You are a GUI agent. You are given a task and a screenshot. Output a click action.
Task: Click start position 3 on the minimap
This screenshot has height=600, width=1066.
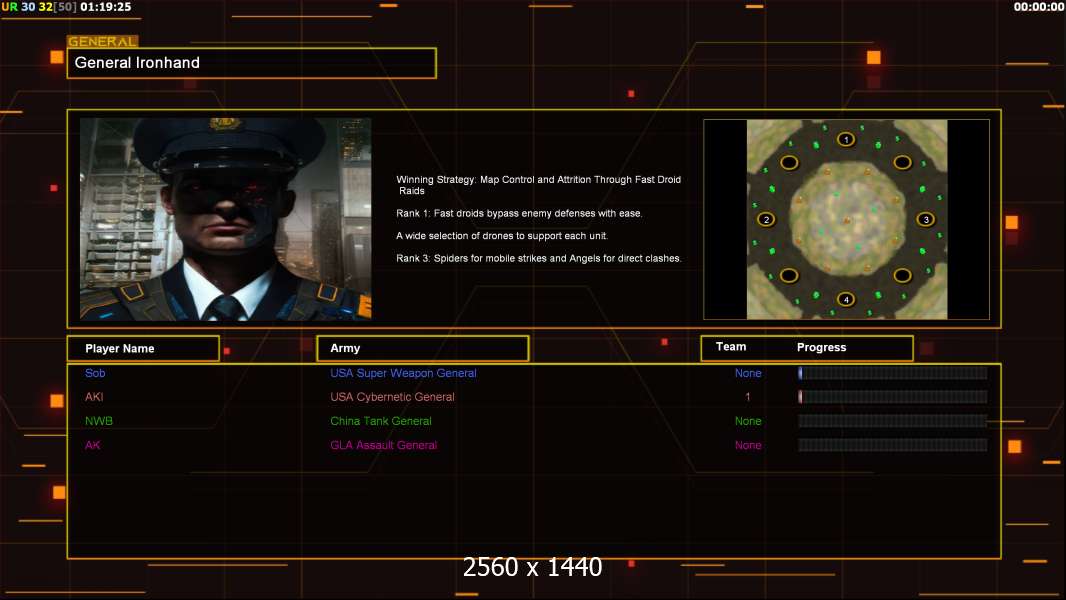pyautogui.click(x=925, y=219)
